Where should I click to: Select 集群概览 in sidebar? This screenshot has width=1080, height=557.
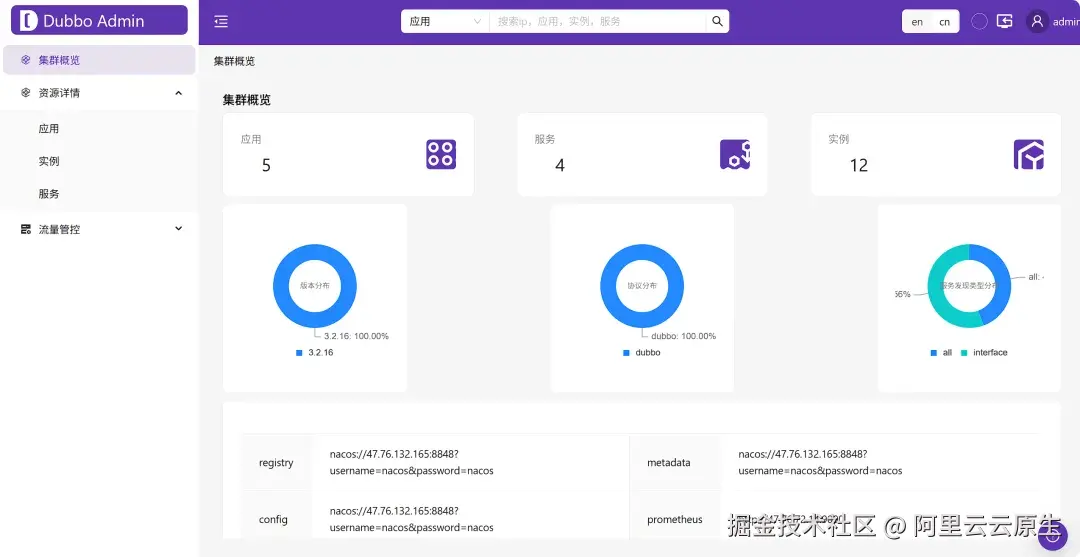click(99, 60)
